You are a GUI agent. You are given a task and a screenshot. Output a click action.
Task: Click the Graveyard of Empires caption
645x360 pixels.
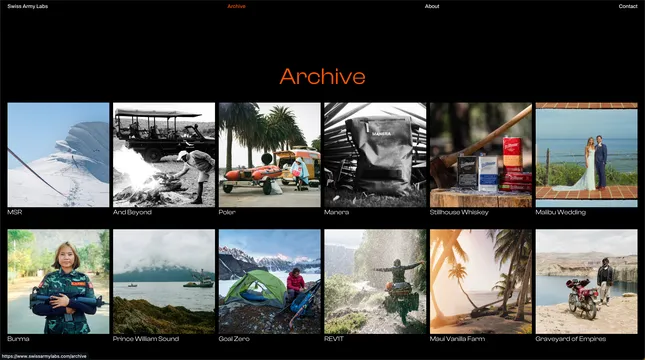[571, 339]
